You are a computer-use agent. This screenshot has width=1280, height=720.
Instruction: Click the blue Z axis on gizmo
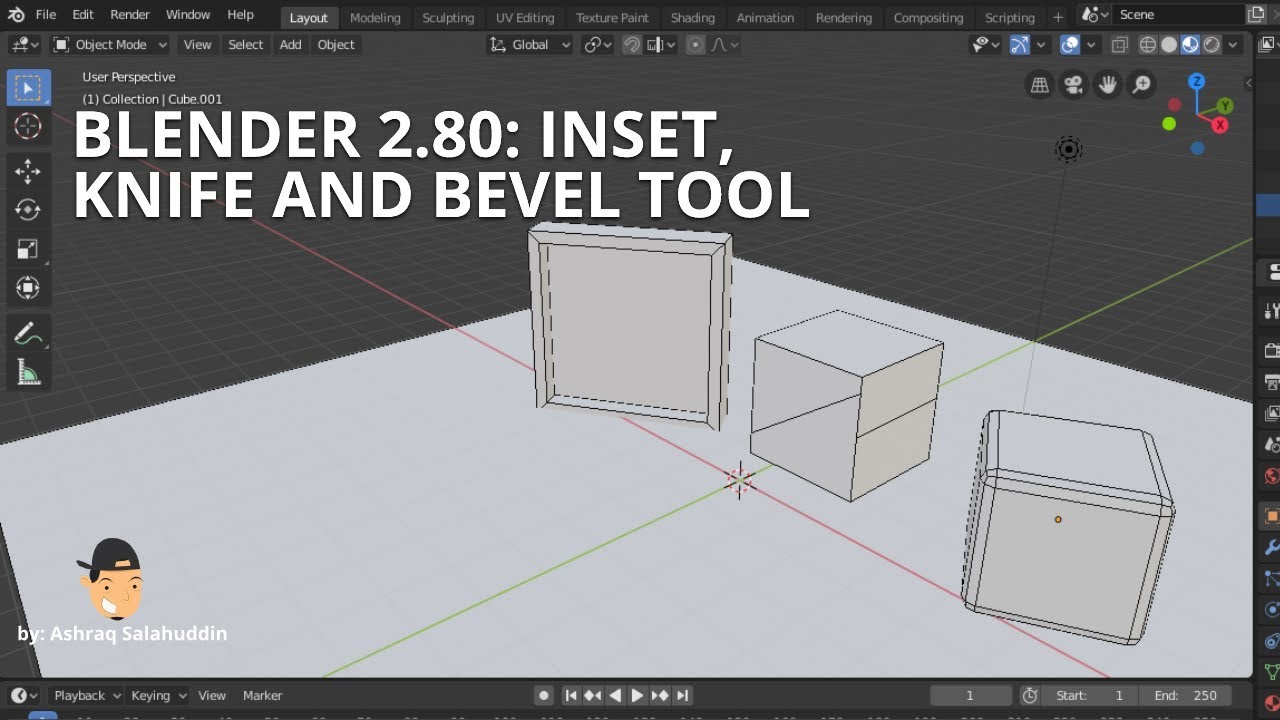click(x=1196, y=81)
